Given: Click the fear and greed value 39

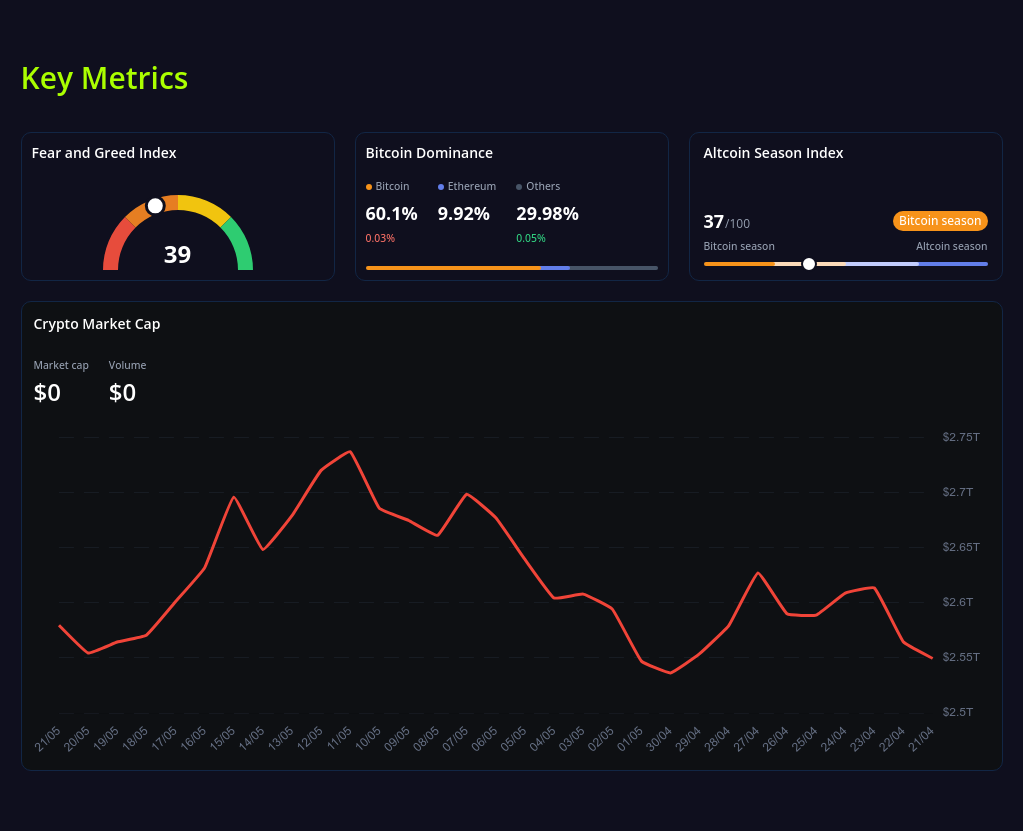Looking at the screenshot, I should pyautogui.click(x=177, y=255).
